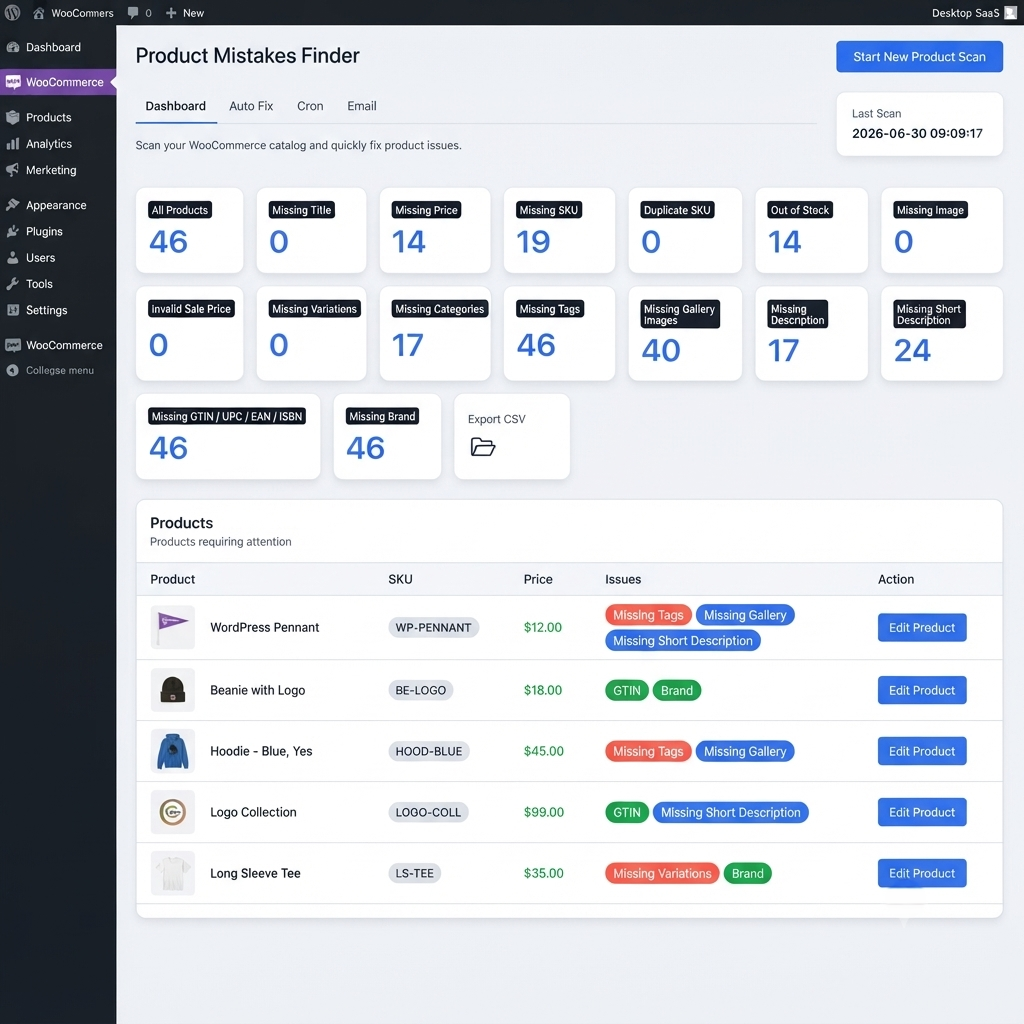Image resolution: width=1024 pixels, height=1024 pixels.
Task: Click the purple WooCommerce sidebar icon
Action: click(x=12, y=82)
